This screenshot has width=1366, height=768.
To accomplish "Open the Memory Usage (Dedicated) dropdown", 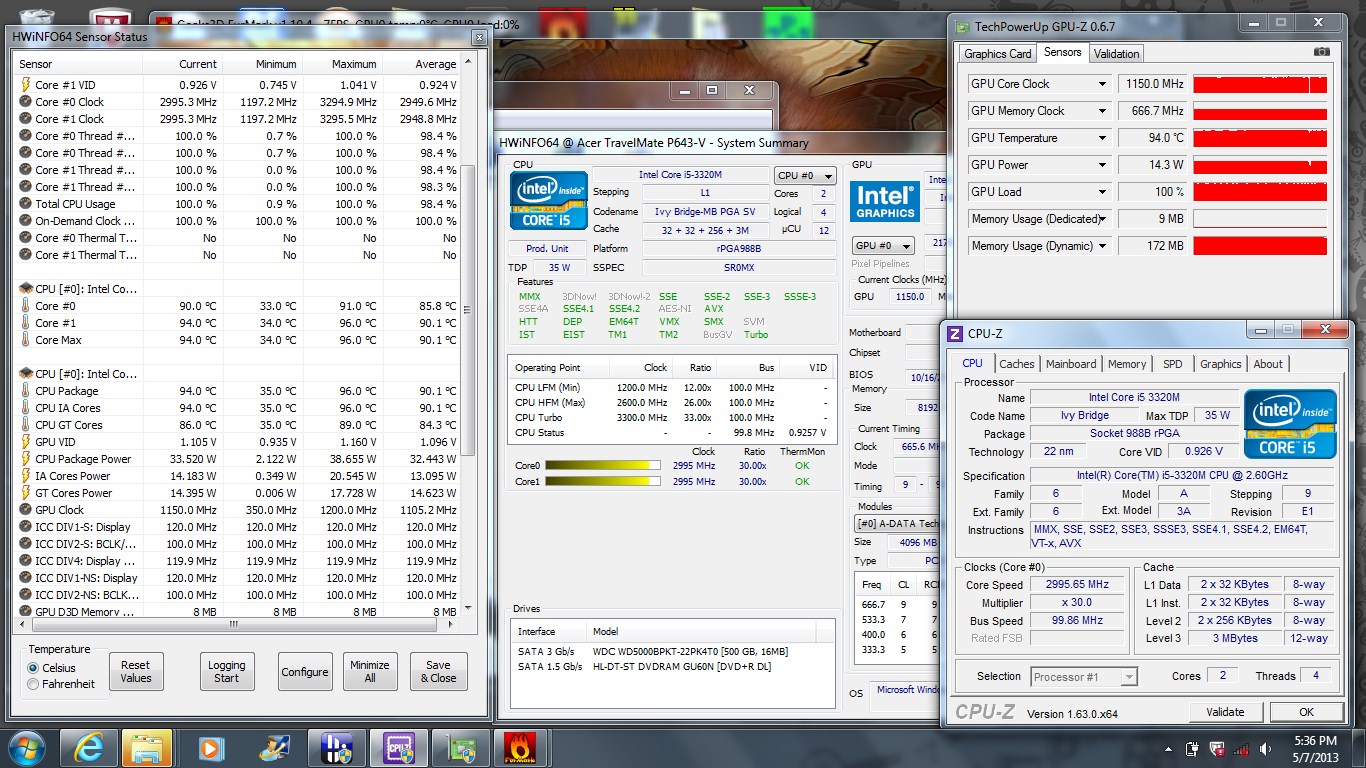I will point(1103,219).
